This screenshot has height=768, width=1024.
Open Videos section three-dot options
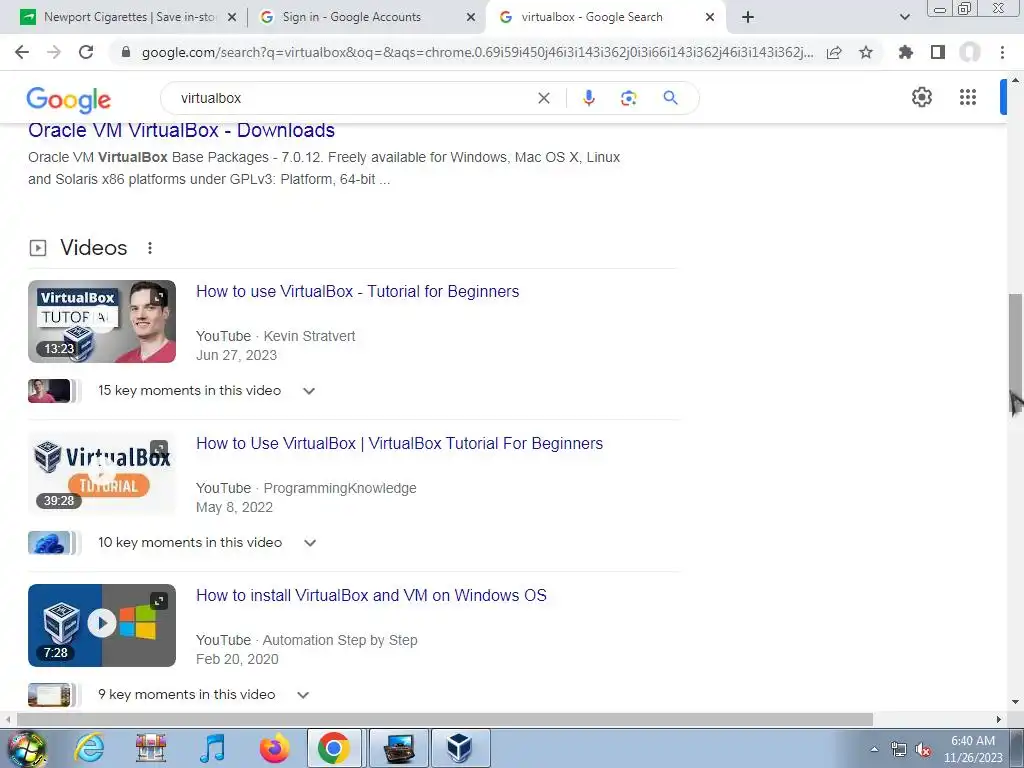[x=150, y=248]
